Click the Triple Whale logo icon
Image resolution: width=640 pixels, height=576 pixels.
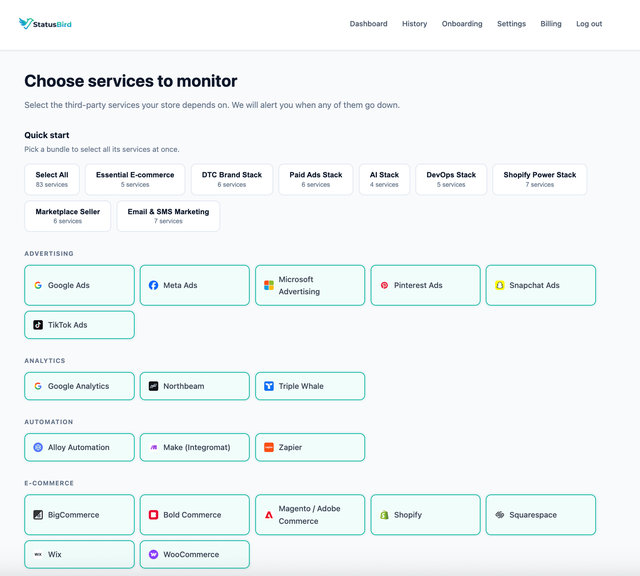(269, 386)
